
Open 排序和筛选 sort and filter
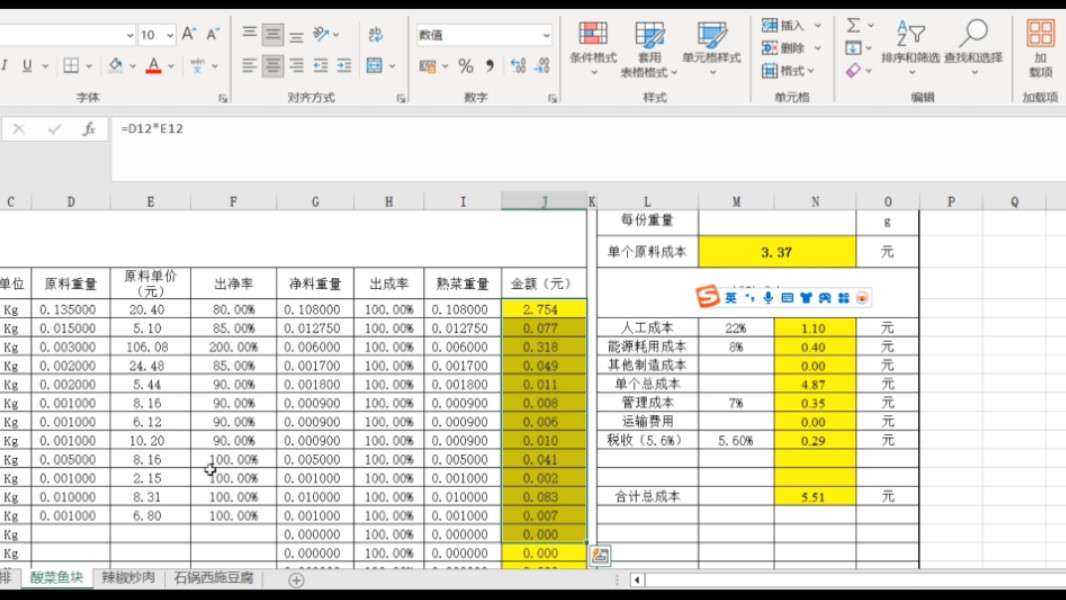click(910, 48)
